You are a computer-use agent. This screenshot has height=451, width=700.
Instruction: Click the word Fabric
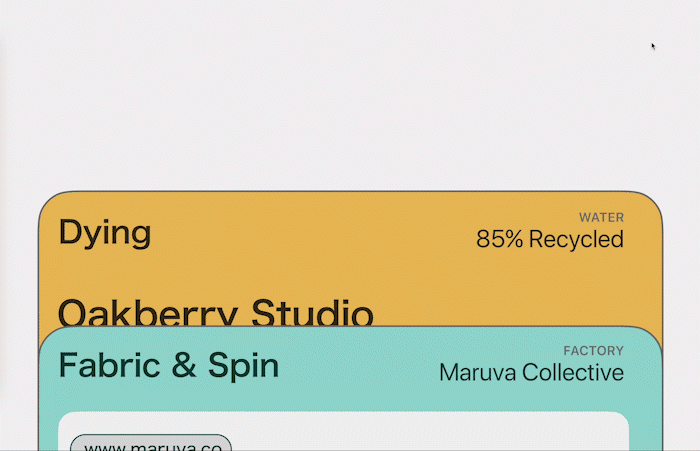(109, 365)
